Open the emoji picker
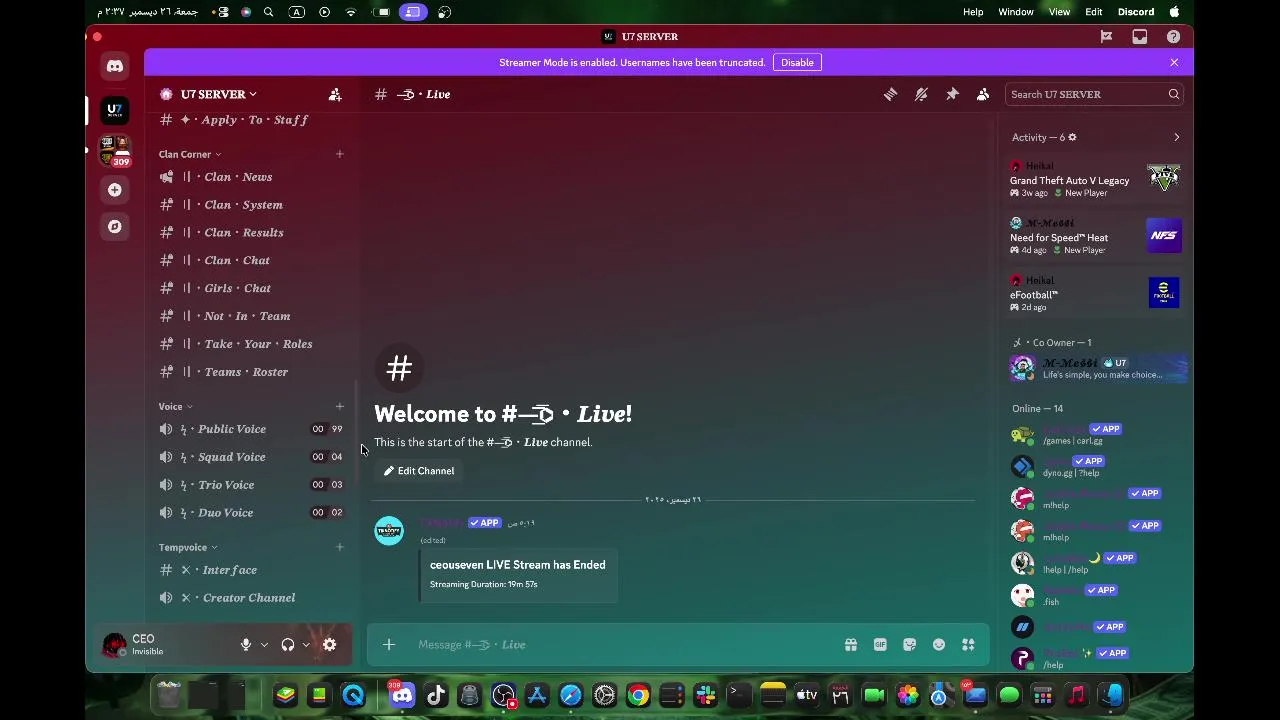The image size is (1280, 720). point(939,645)
